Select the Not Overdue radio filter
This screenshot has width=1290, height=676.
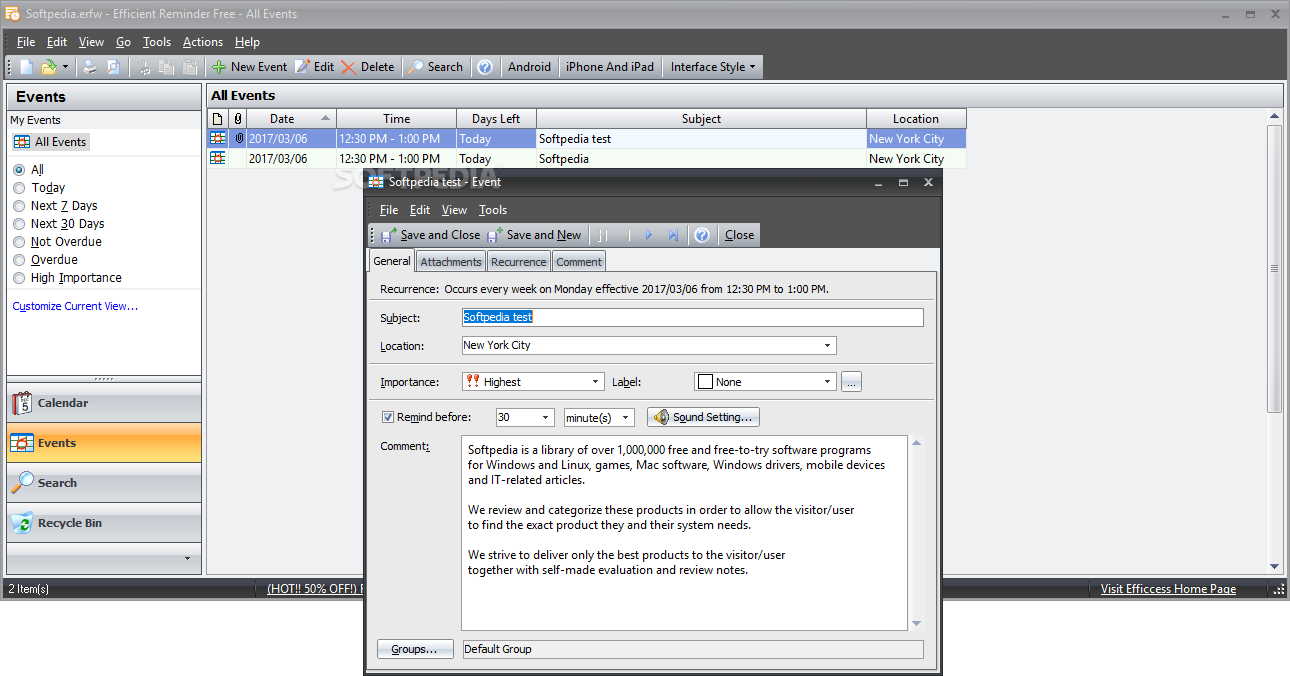tap(19, 242)
